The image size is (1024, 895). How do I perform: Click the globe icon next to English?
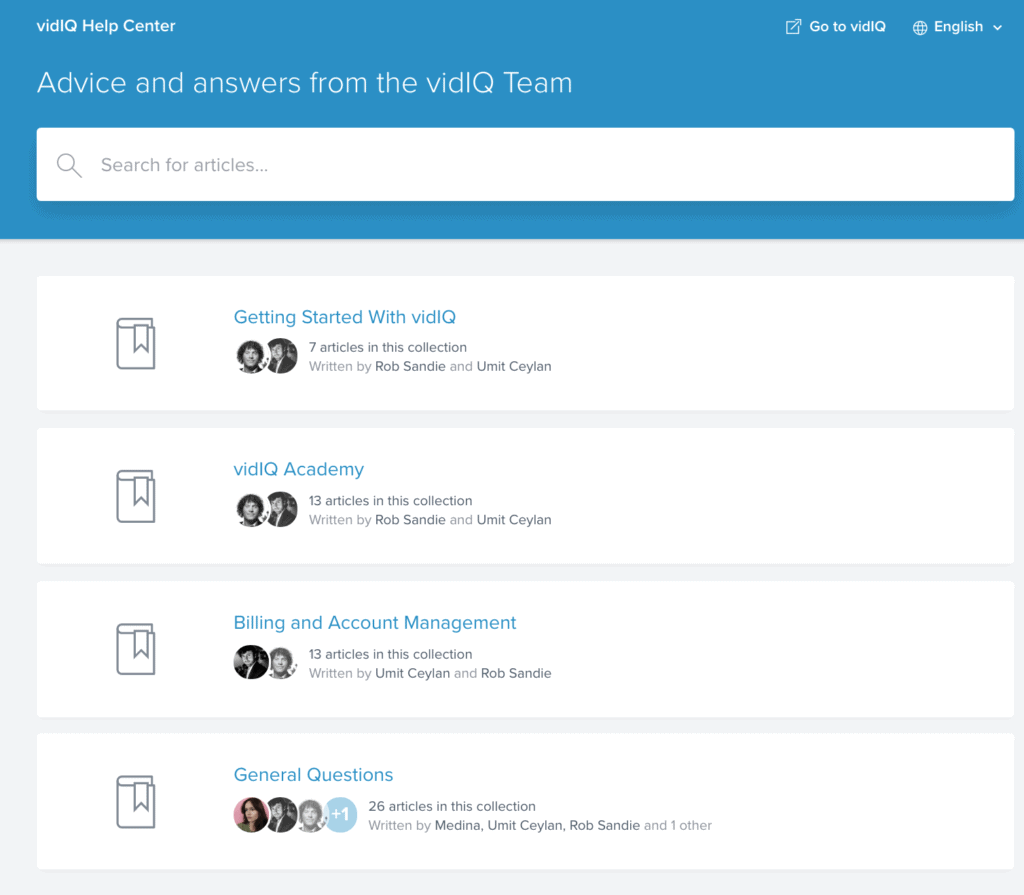920,27
